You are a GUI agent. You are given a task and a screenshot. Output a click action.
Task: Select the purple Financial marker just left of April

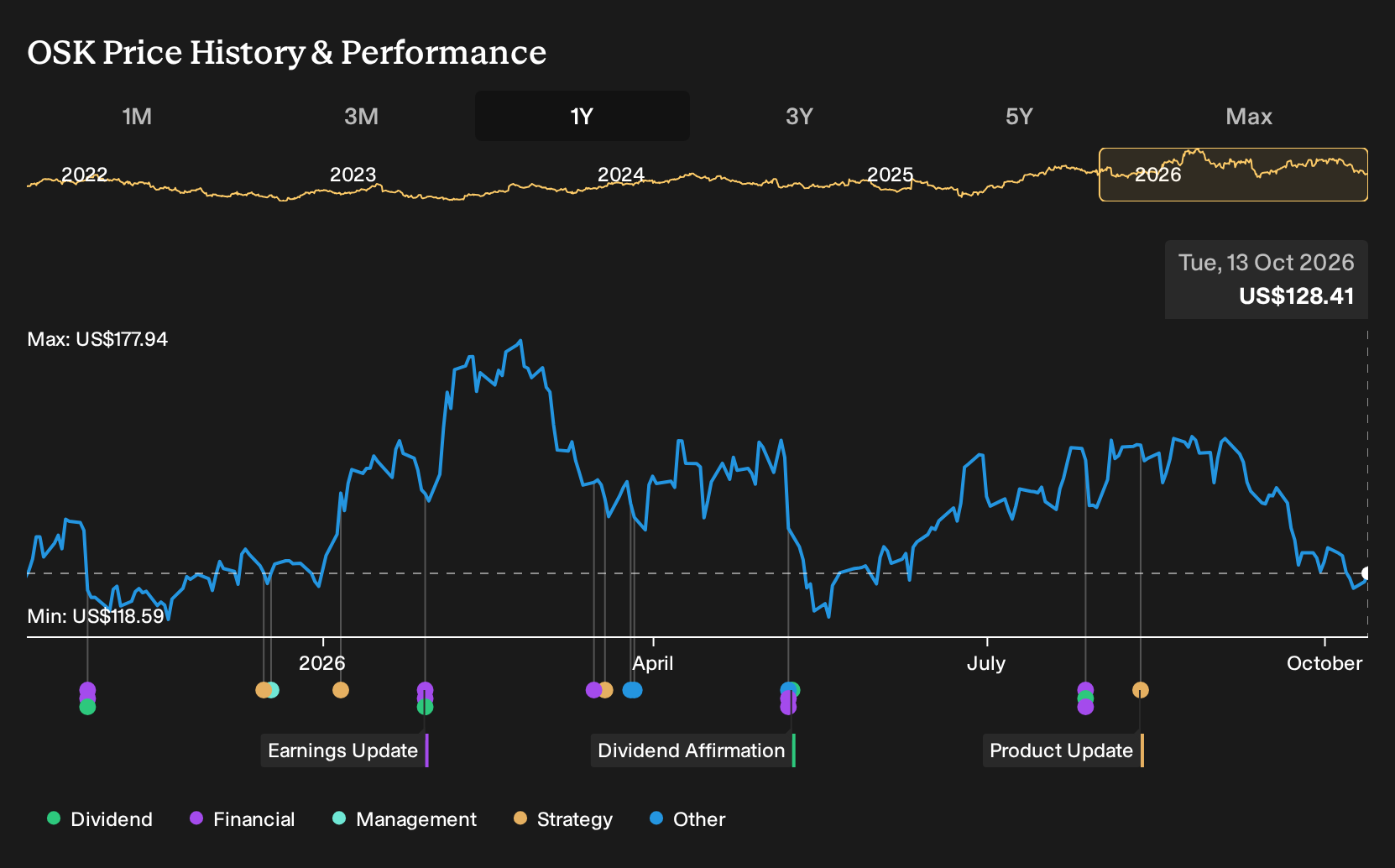(x=593, y=690)
